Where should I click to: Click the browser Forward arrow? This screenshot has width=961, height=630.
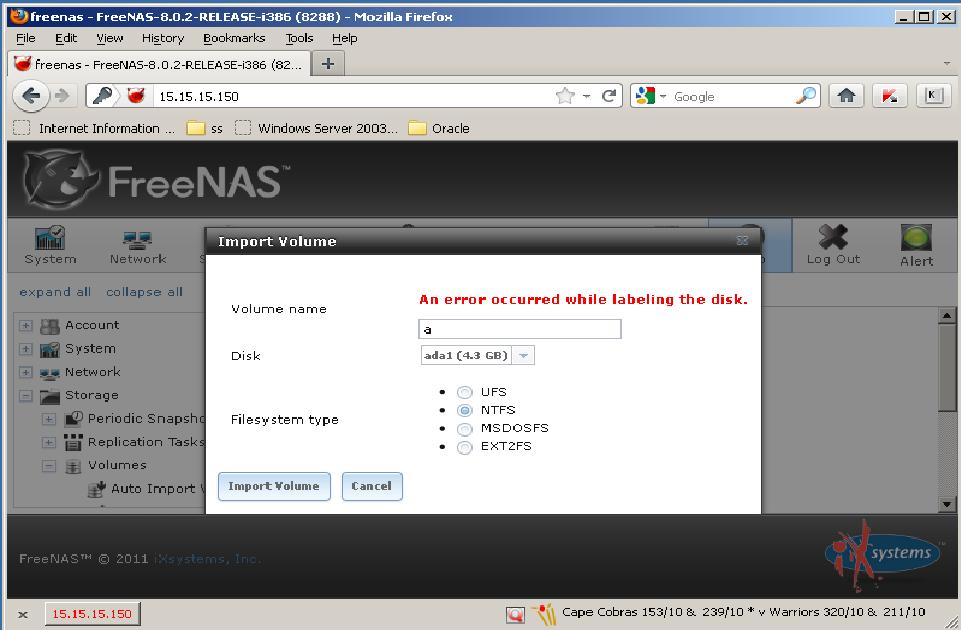(x=62, y=96)
